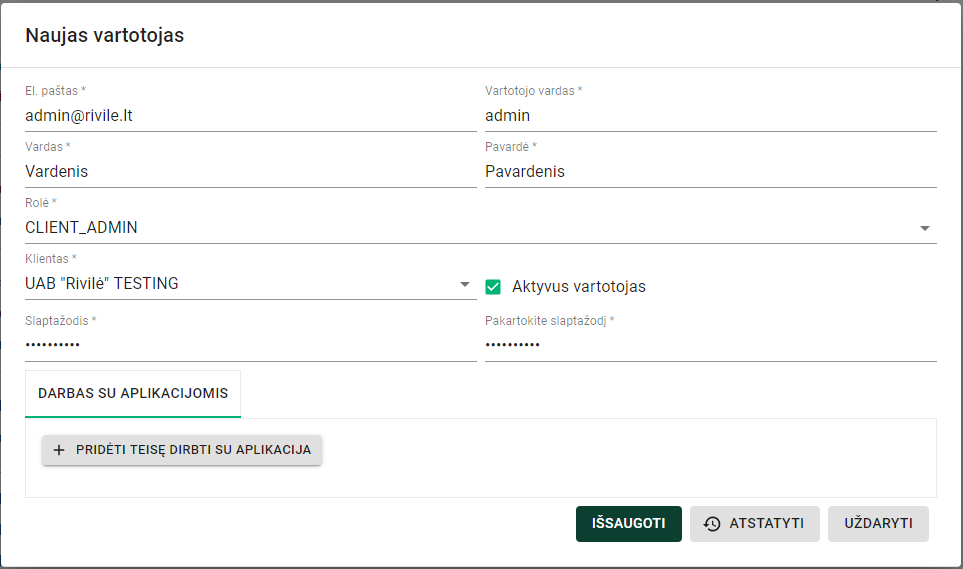Click the Naujas vartotojas dialog title

coord(104,35)
